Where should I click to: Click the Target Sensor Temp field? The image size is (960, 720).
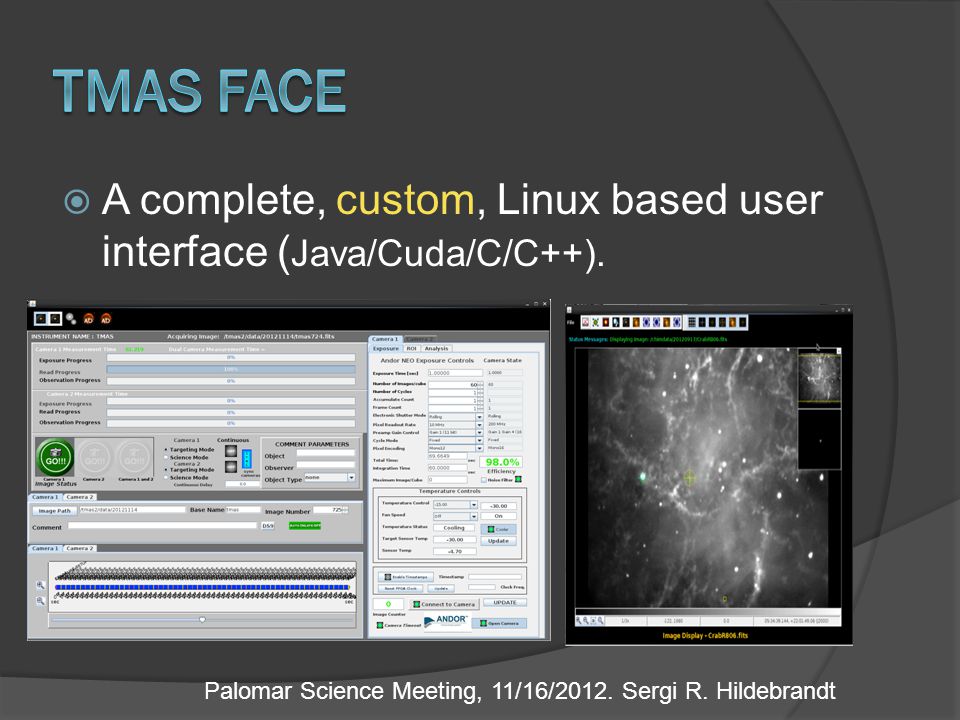455,540
